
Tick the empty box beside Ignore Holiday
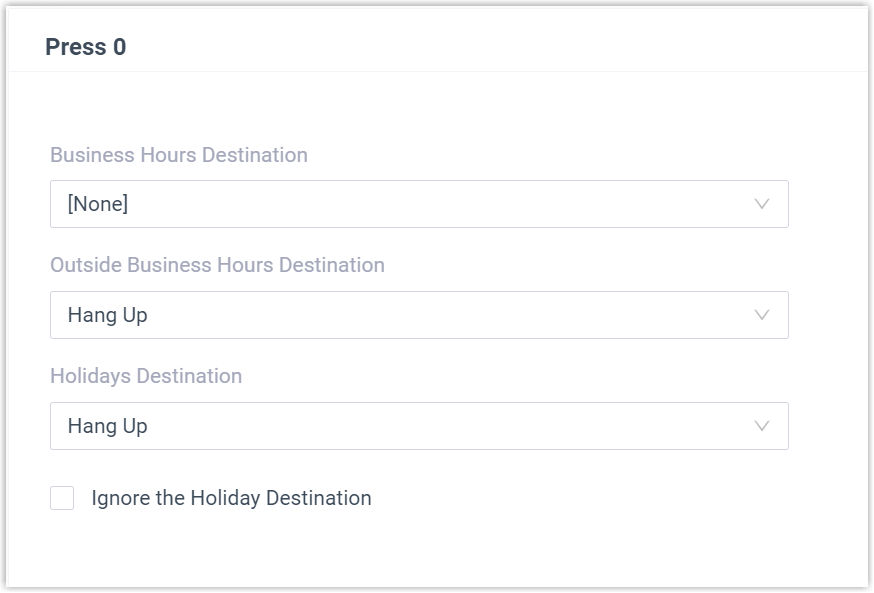coord(62,498)
